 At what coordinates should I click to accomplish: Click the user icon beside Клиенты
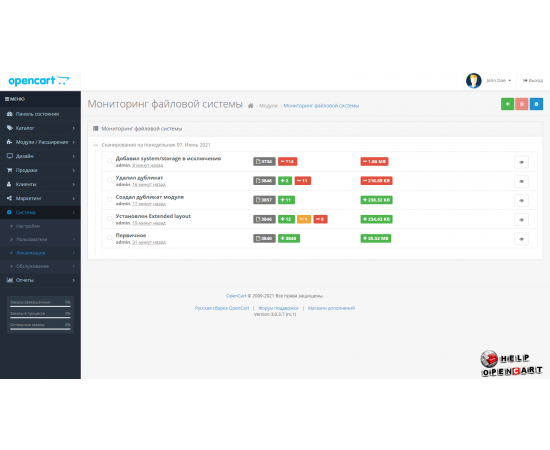(9, 184)
